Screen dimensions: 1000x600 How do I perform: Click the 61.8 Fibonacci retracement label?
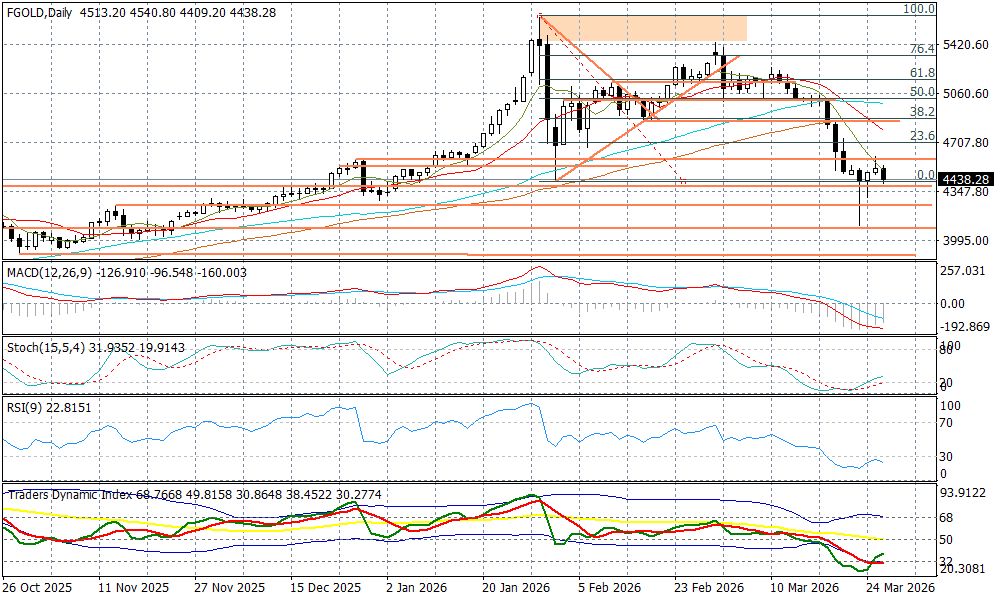pos(921,73)
